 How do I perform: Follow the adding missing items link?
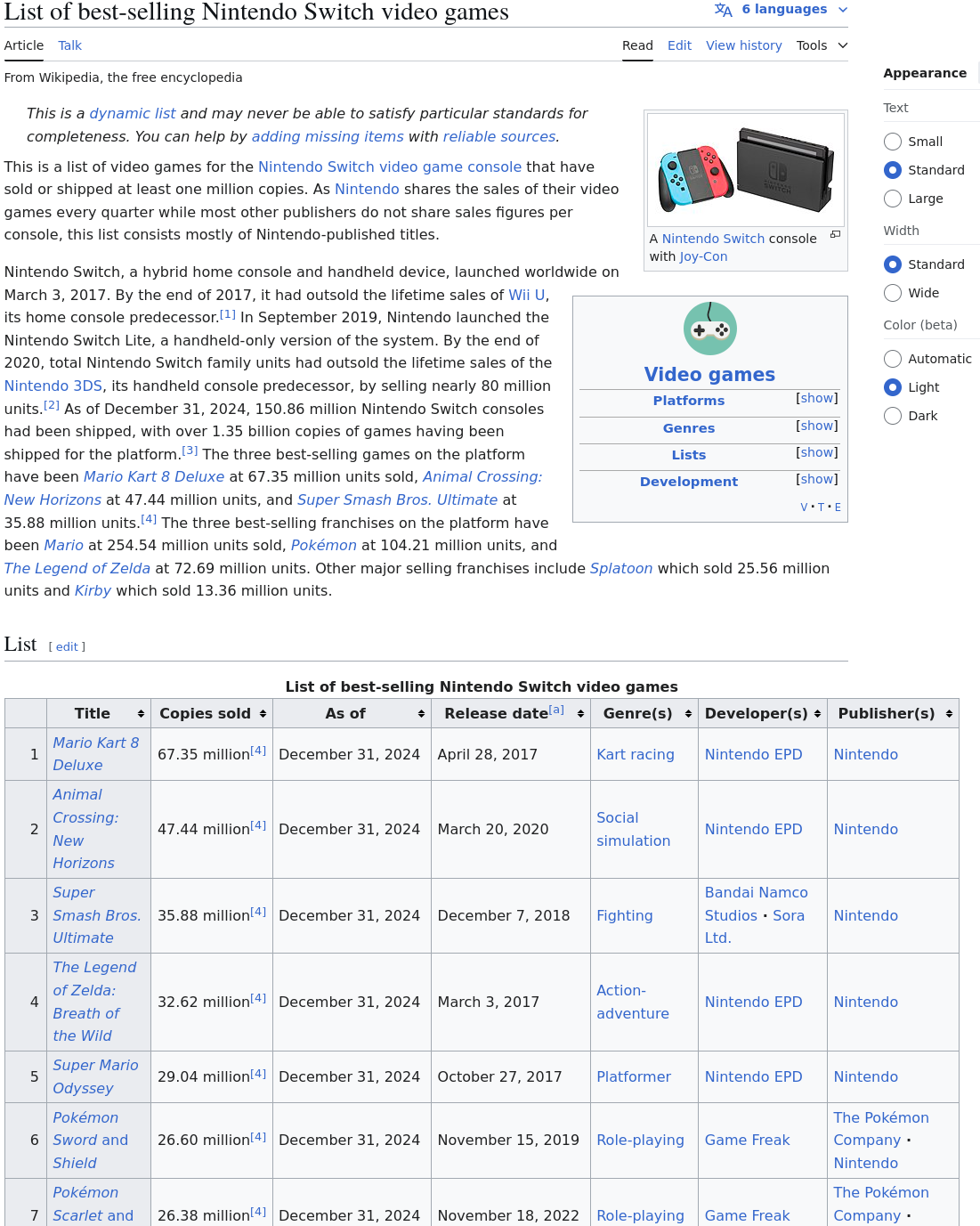328,137
